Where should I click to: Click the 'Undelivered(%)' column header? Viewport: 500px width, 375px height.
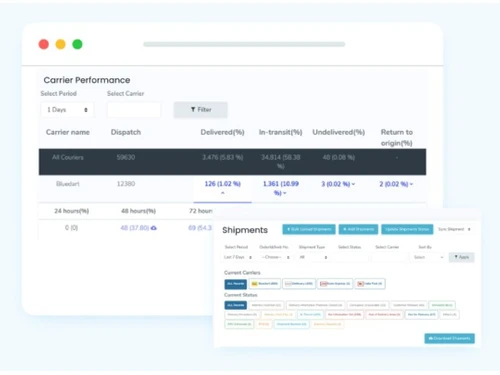pos(338,132)
